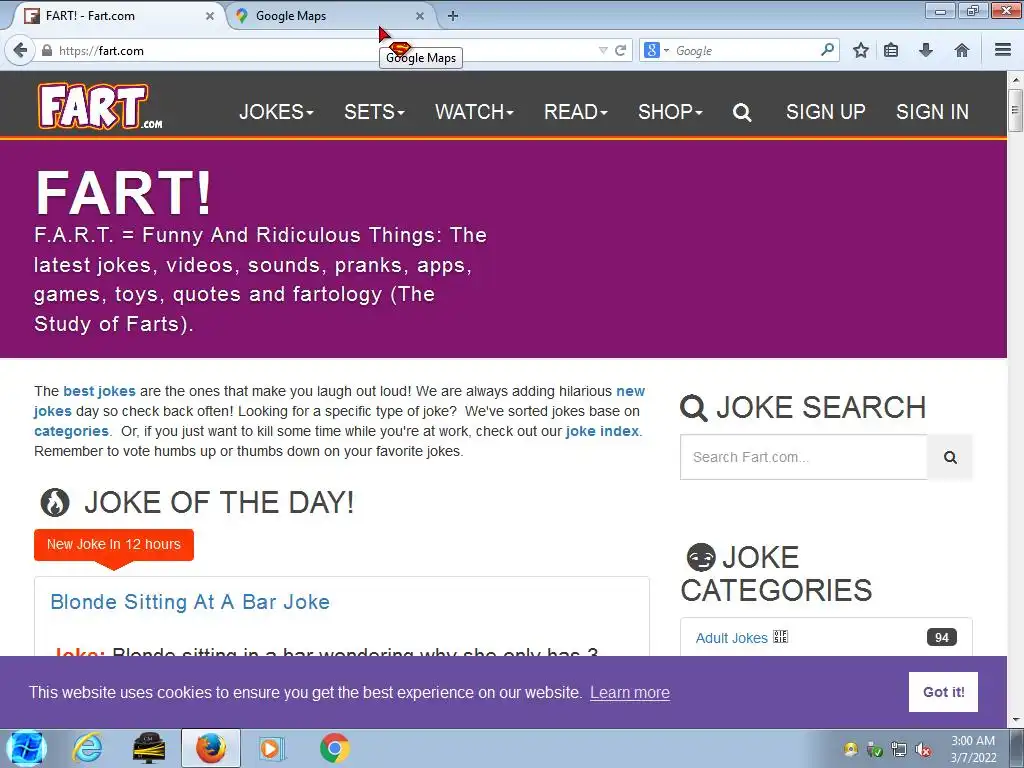Click the padlock site identity icon

click(47, 50)
